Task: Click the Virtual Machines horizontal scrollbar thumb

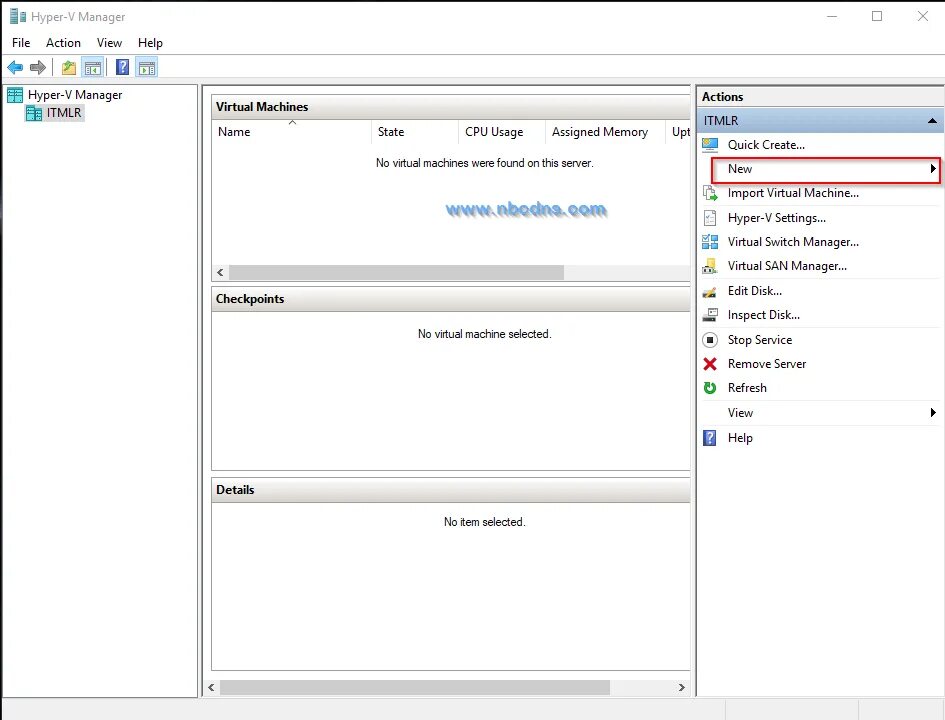Action: click(397, 272)
